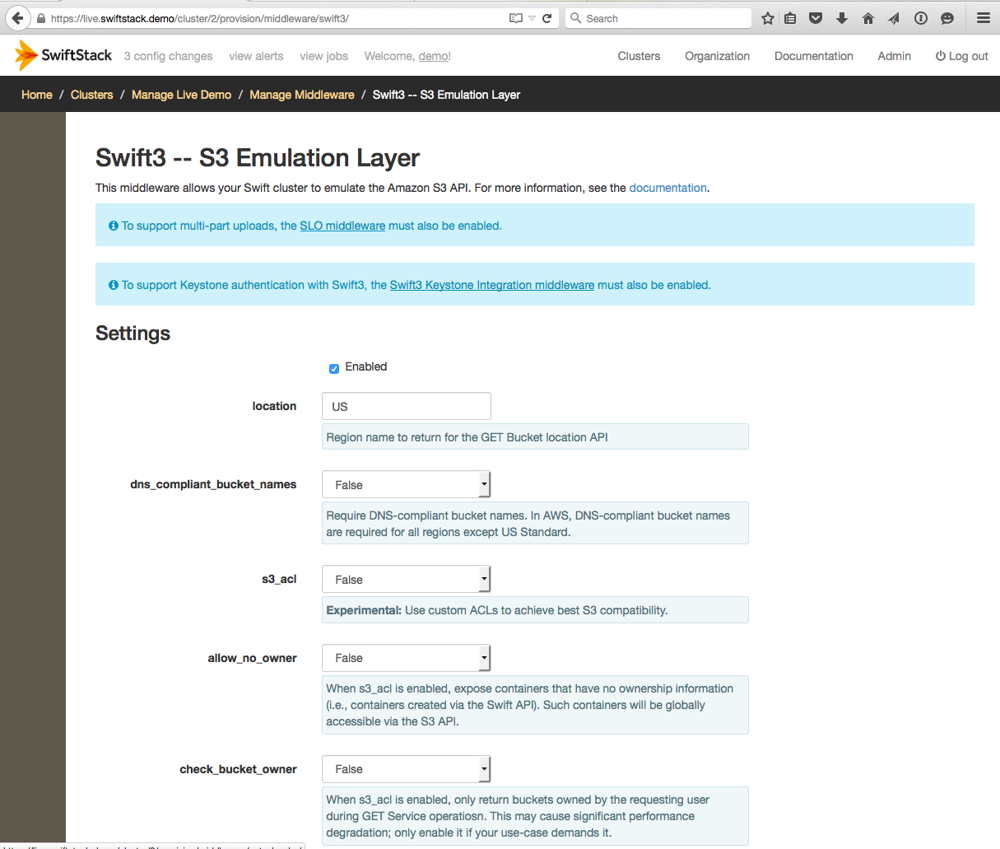Click the check_bucket_owner field label

(x=238, y=769)
